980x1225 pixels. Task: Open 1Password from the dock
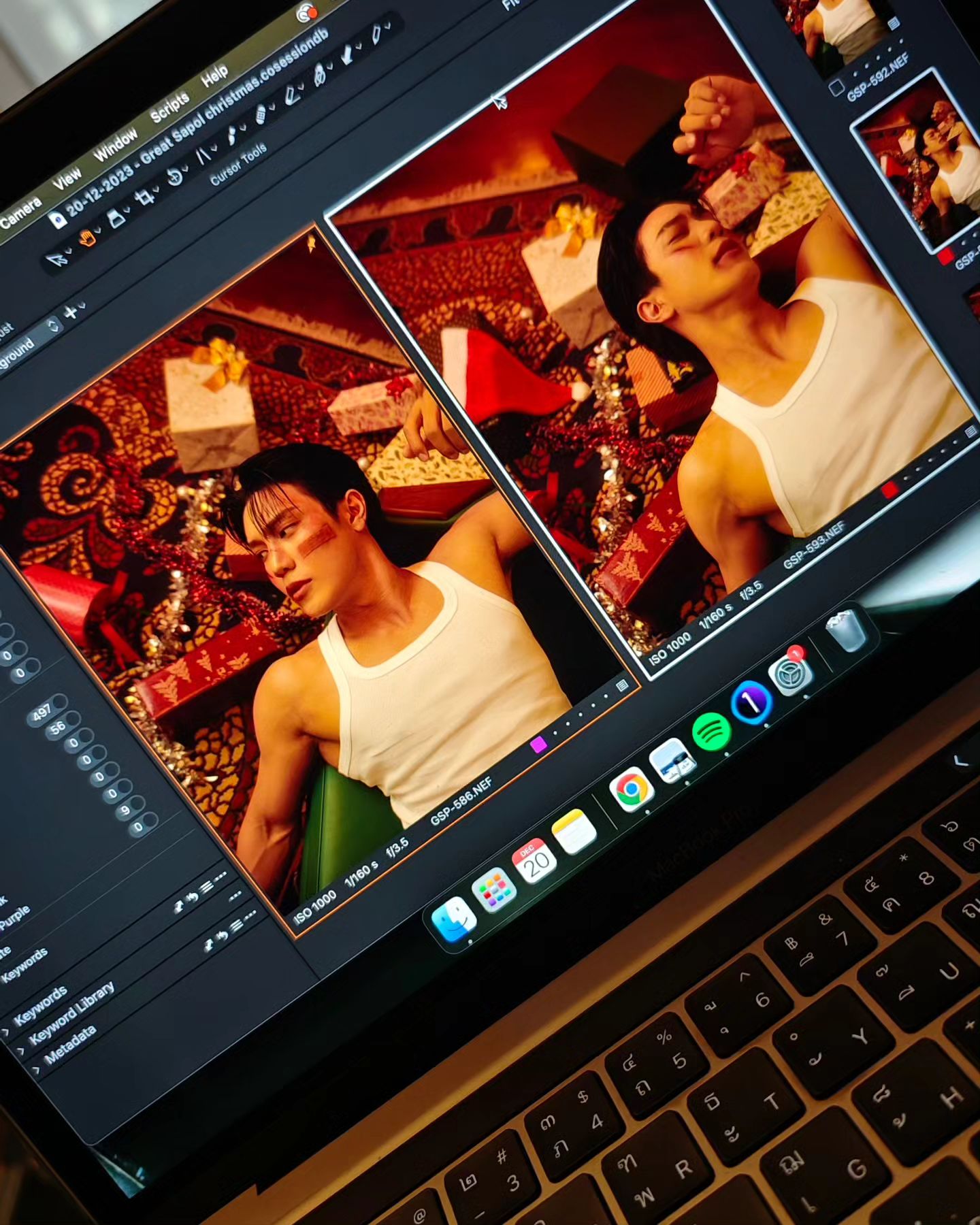click(x=752, y=702)
